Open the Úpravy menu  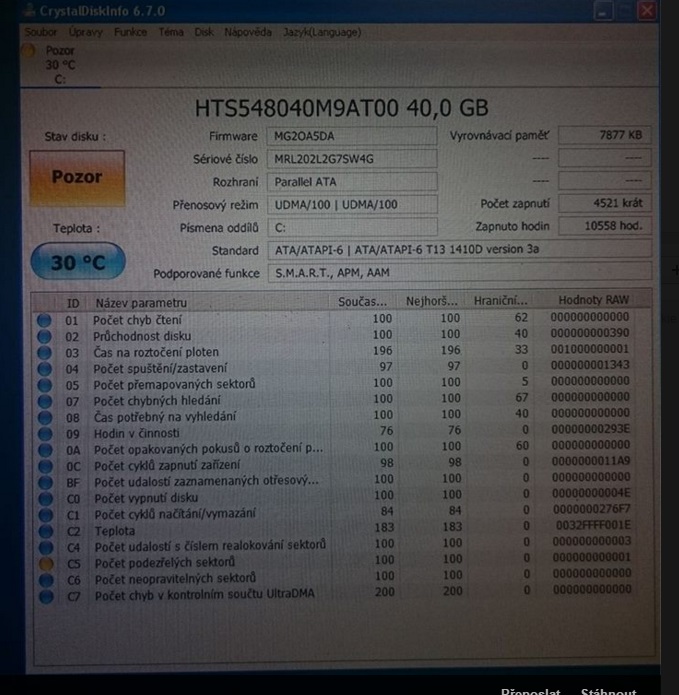[x=86, y=32]
